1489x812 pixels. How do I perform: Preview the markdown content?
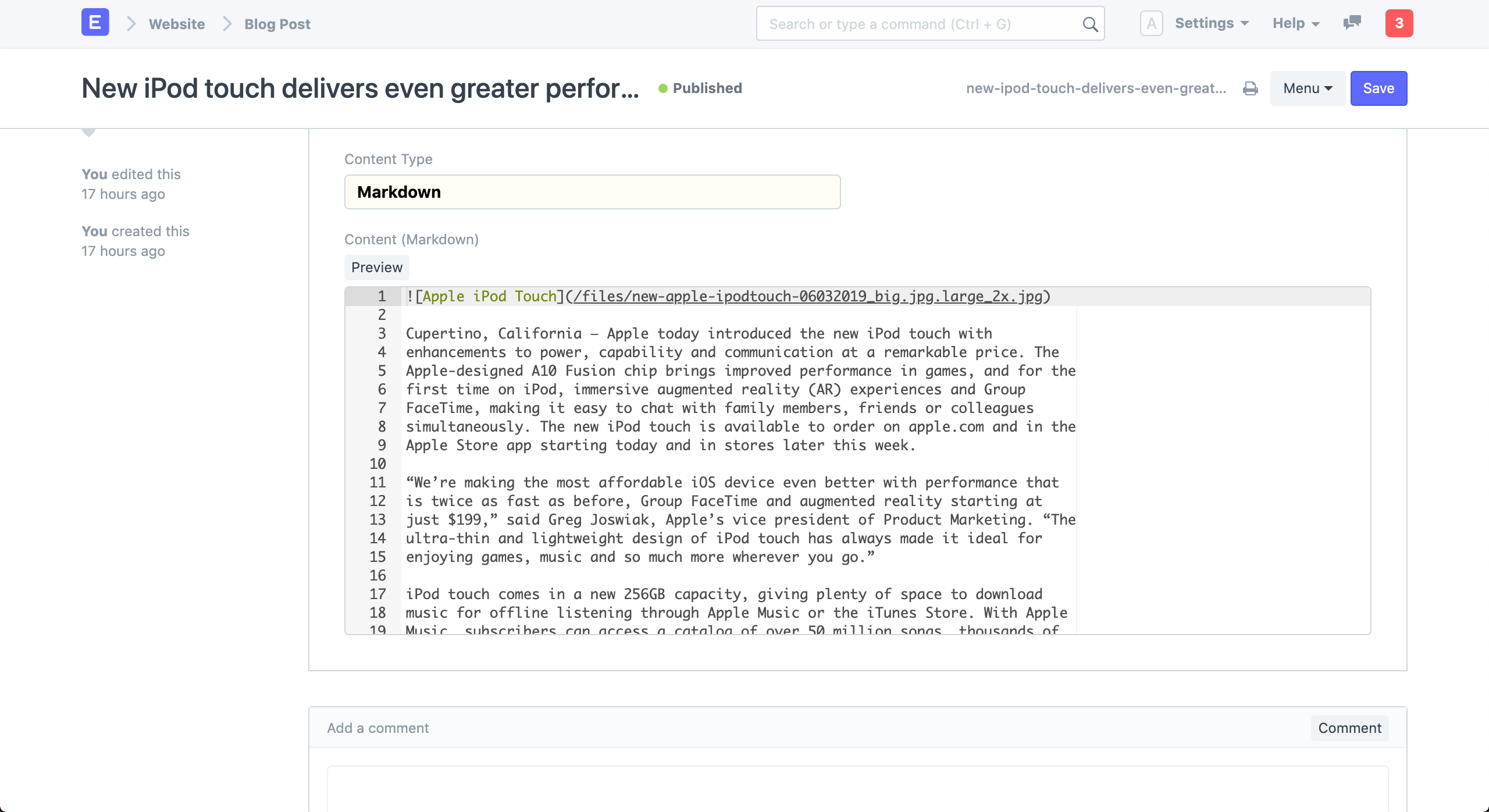[377, 267]
